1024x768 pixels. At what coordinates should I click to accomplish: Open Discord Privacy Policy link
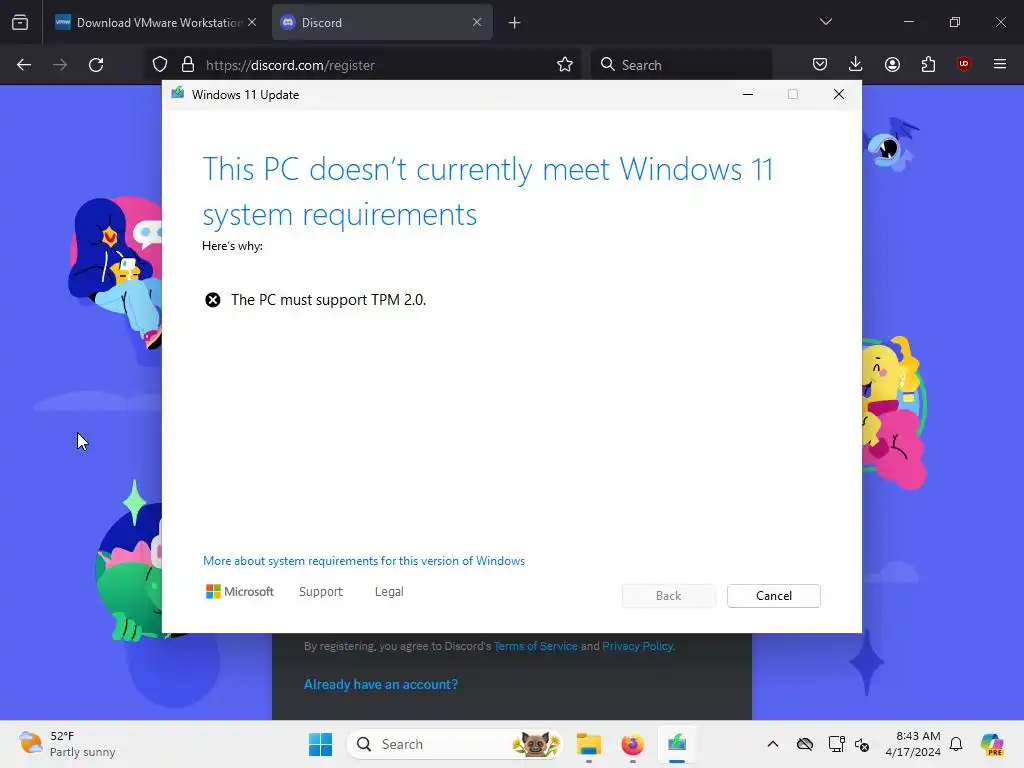pyautogui.click(x=637, y=646)
